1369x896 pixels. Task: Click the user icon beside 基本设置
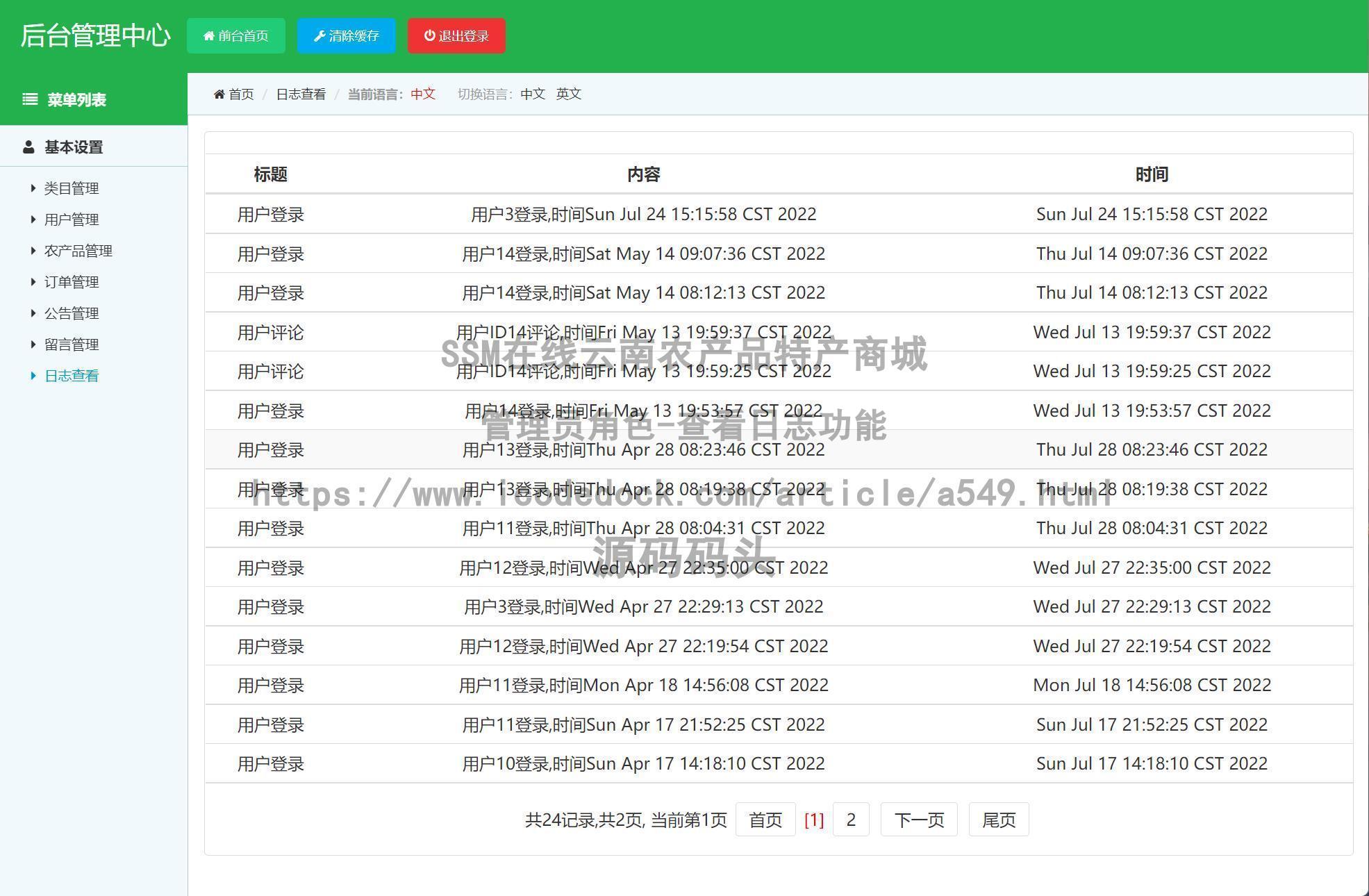coord(28,147)
